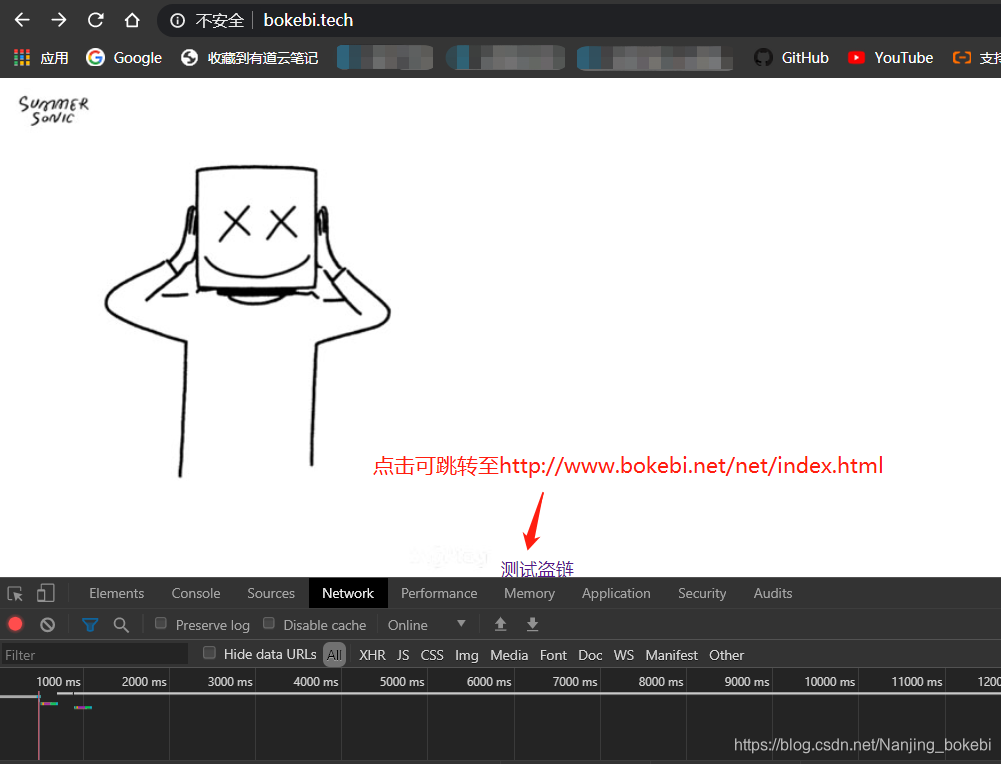Click the 5000 ms timeline overview marker
The height and width of the screenshot is (764, 1001).
(402, 682)
